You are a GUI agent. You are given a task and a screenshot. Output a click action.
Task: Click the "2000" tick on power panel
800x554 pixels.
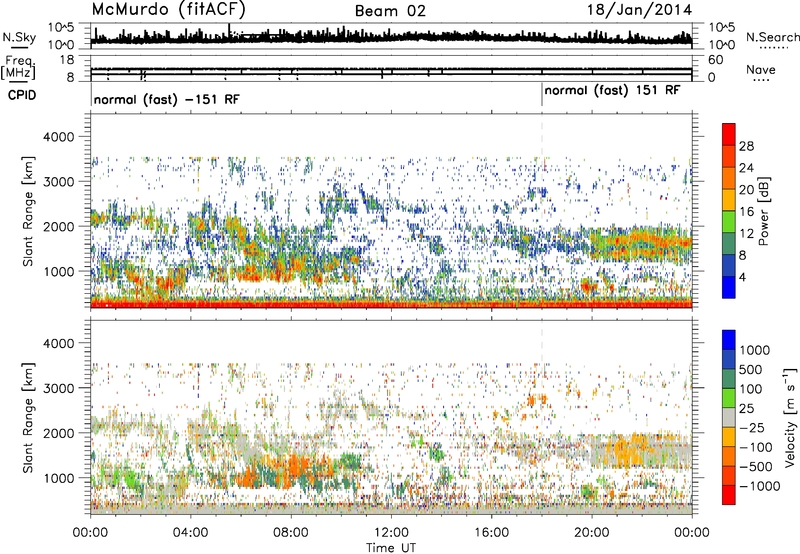click(x=59, y=226)
